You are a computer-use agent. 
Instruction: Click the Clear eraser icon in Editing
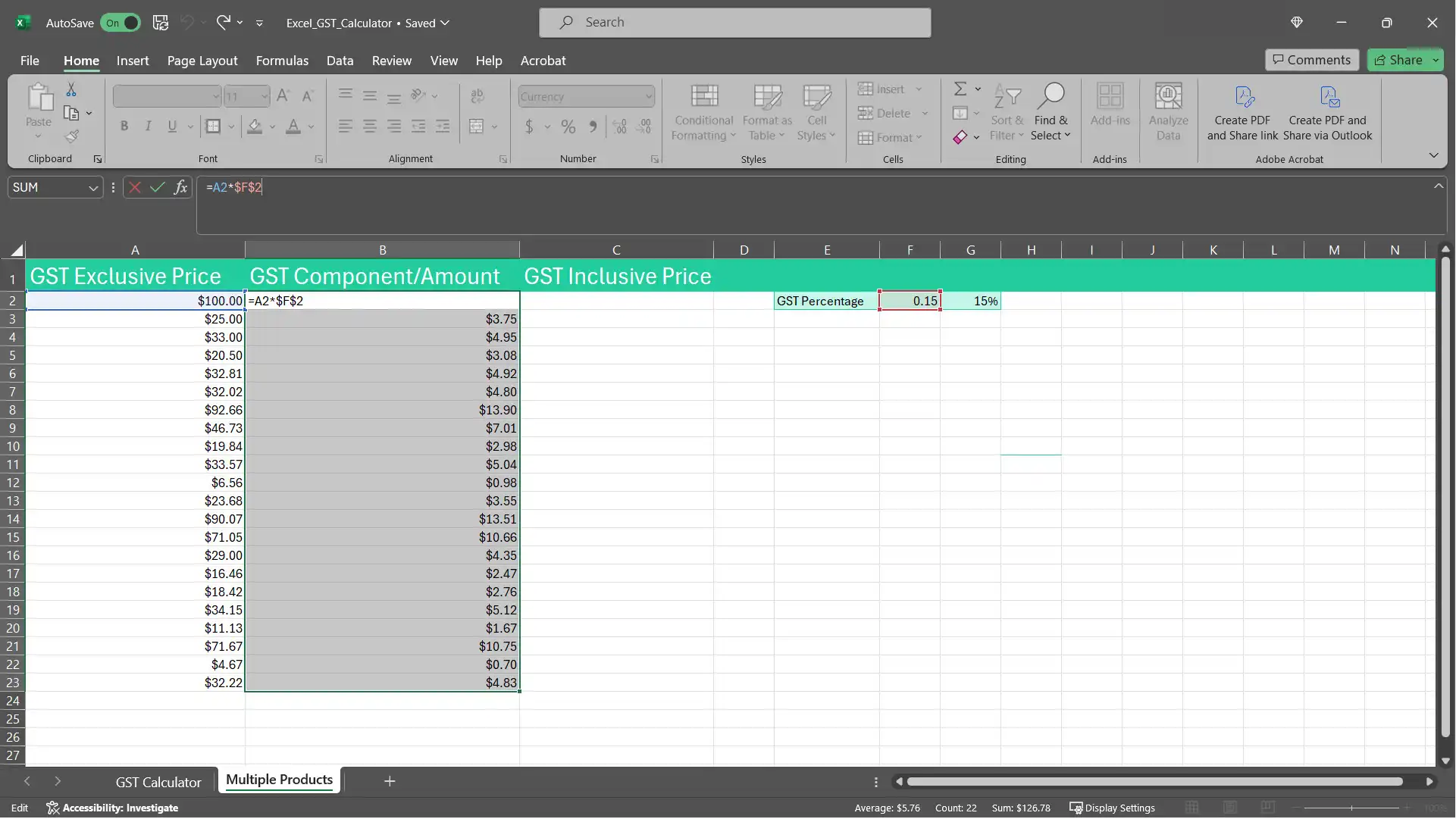pos(960,137)
